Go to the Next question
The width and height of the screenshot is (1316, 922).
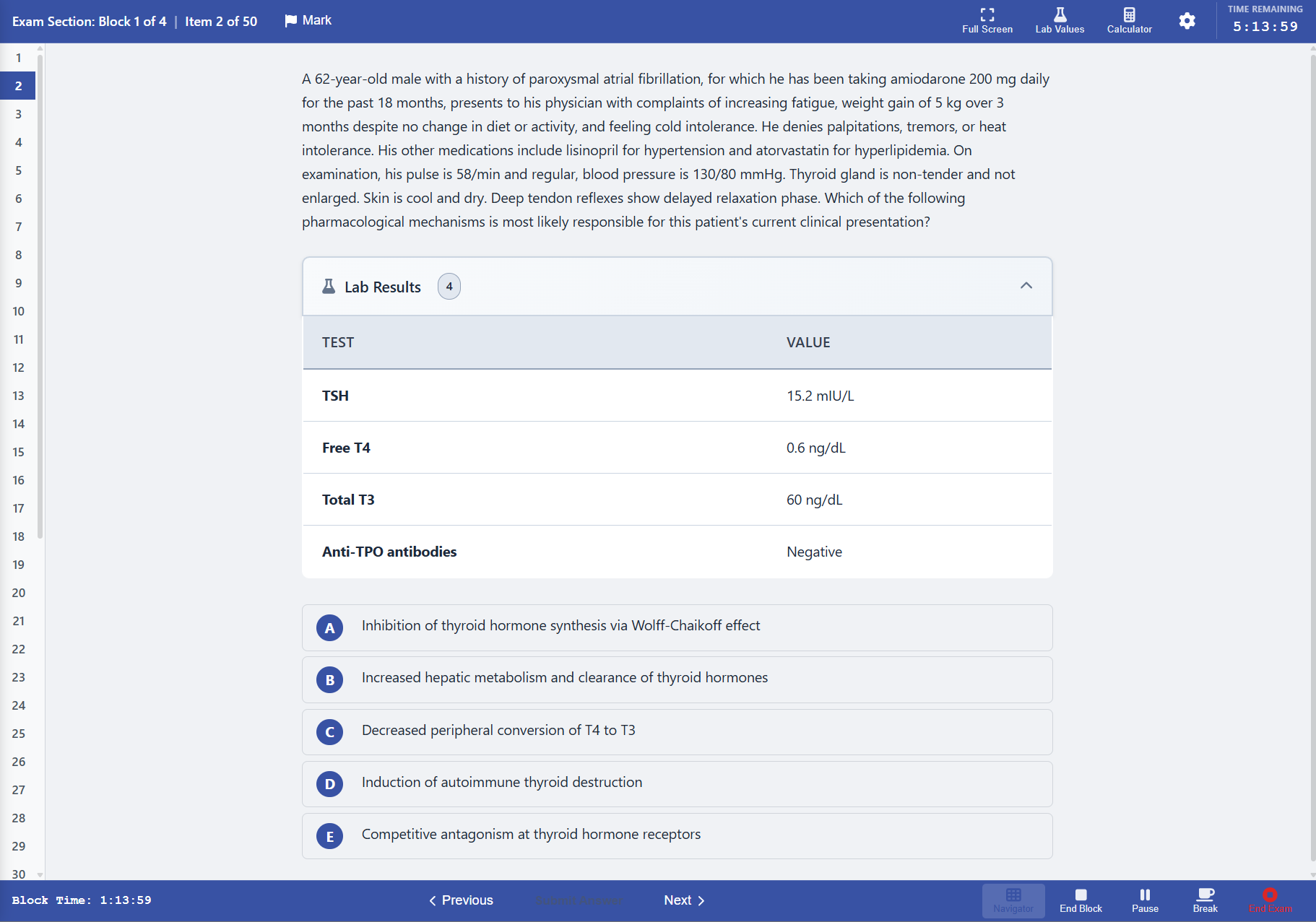[x=683, y=900]
